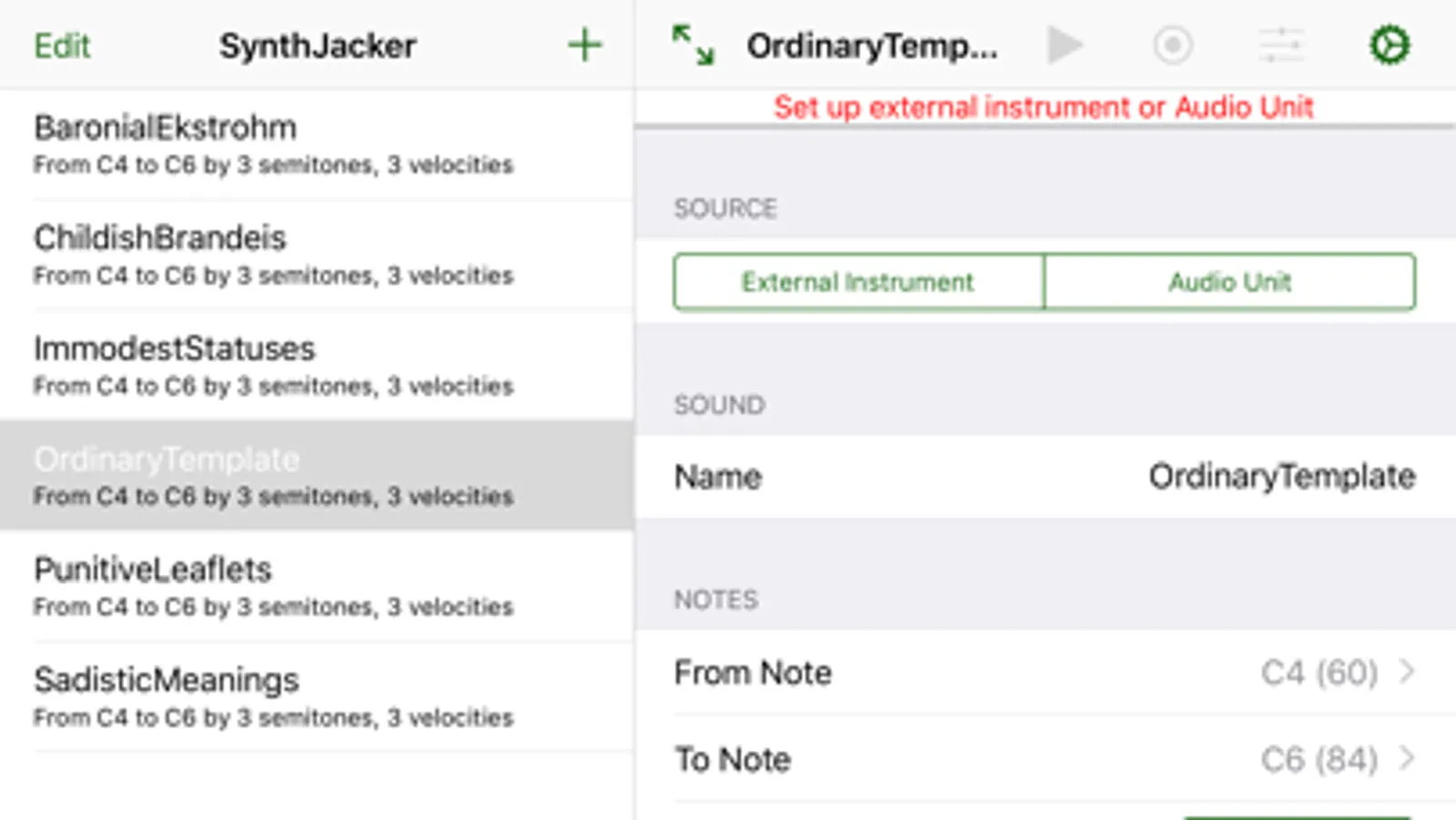Open SadisticMeanings sound entry
The image size is (1456, 820).
click(273, 697)
